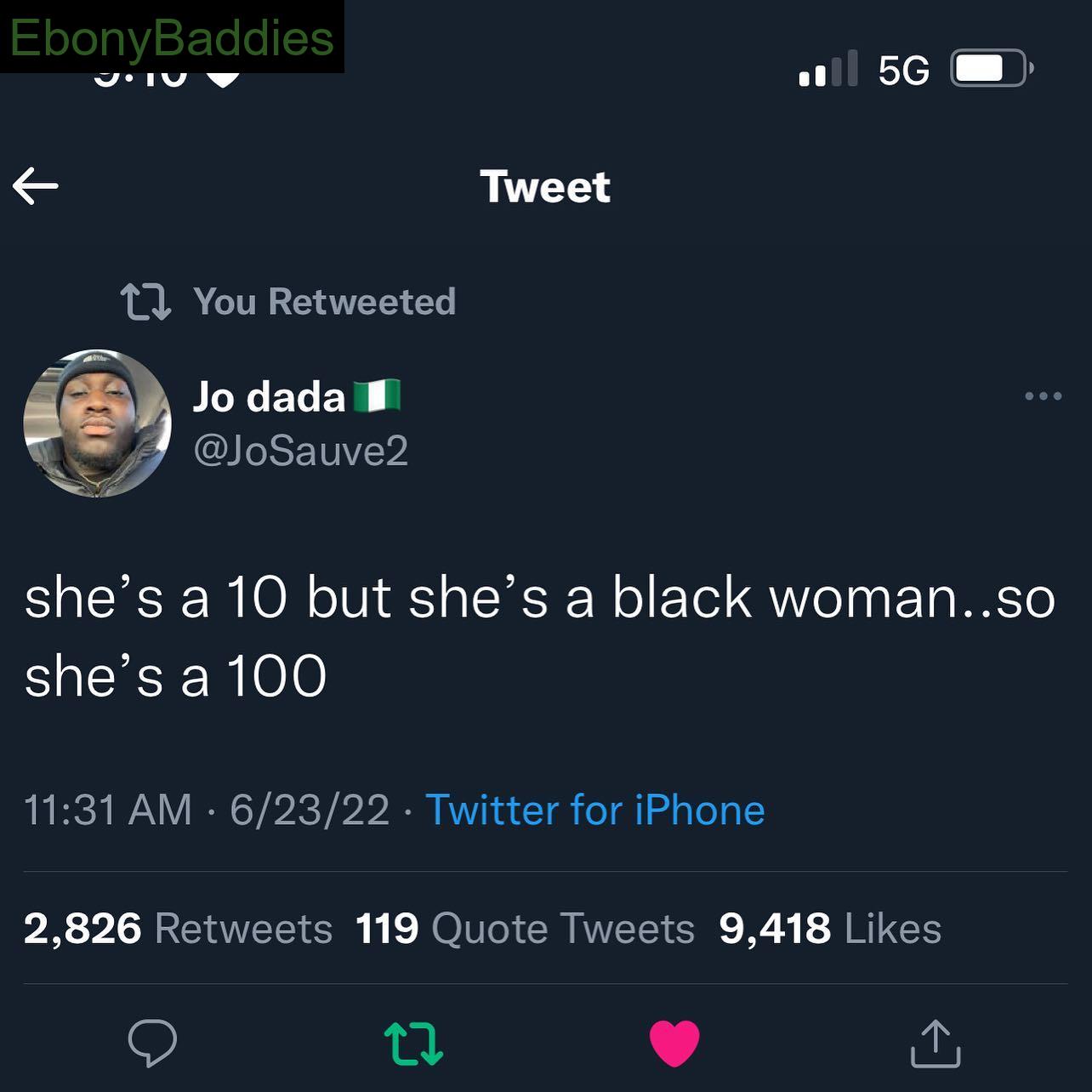Select the tweet text about a 100

[x=540, y=638]
